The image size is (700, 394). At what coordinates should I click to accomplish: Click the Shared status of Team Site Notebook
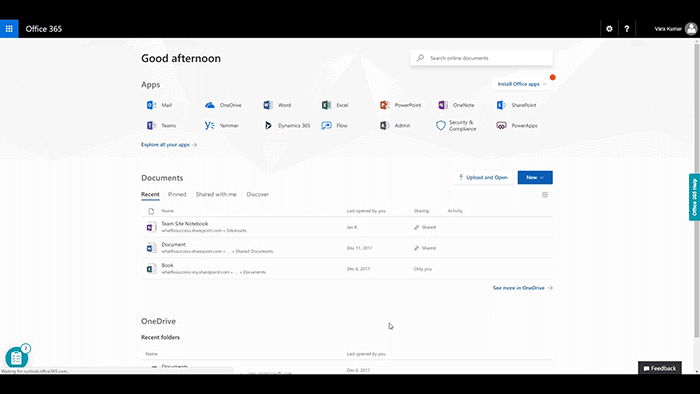click(x=425, y=227)
